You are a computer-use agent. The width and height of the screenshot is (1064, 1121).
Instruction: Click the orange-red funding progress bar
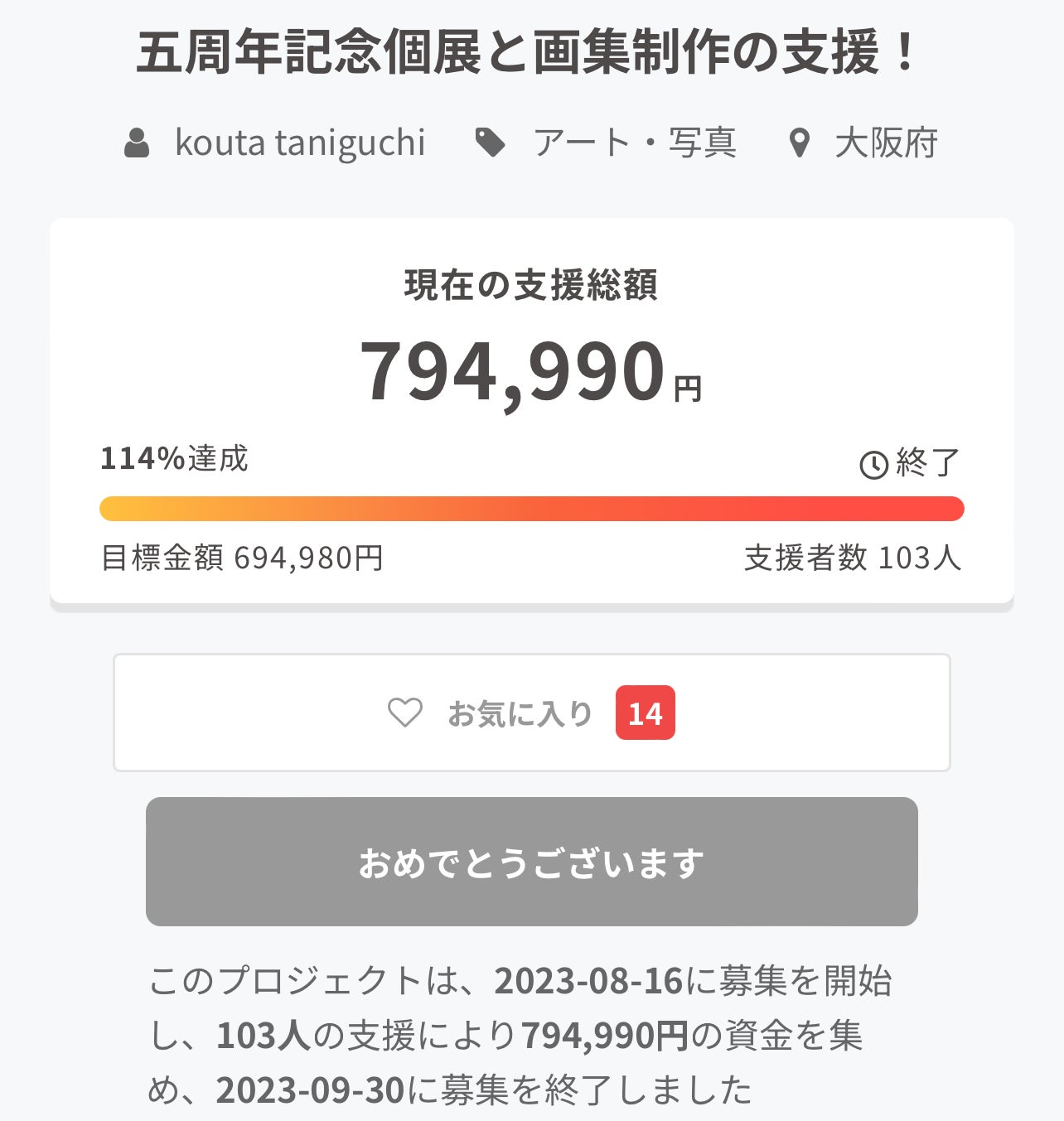531,509
